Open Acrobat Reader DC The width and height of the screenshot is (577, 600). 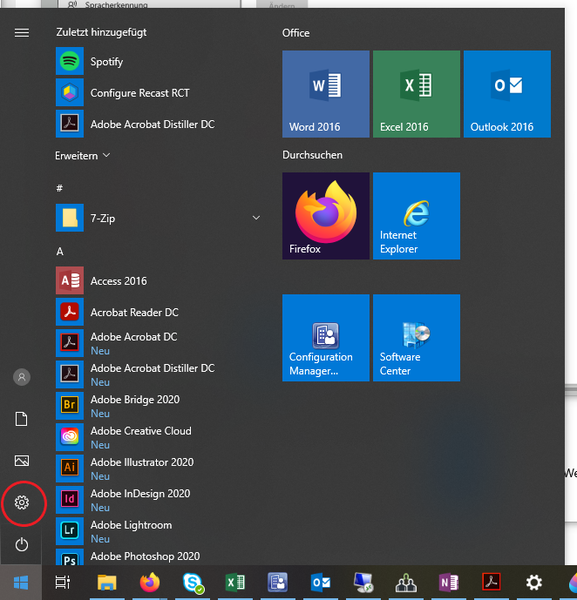[159, 312]
